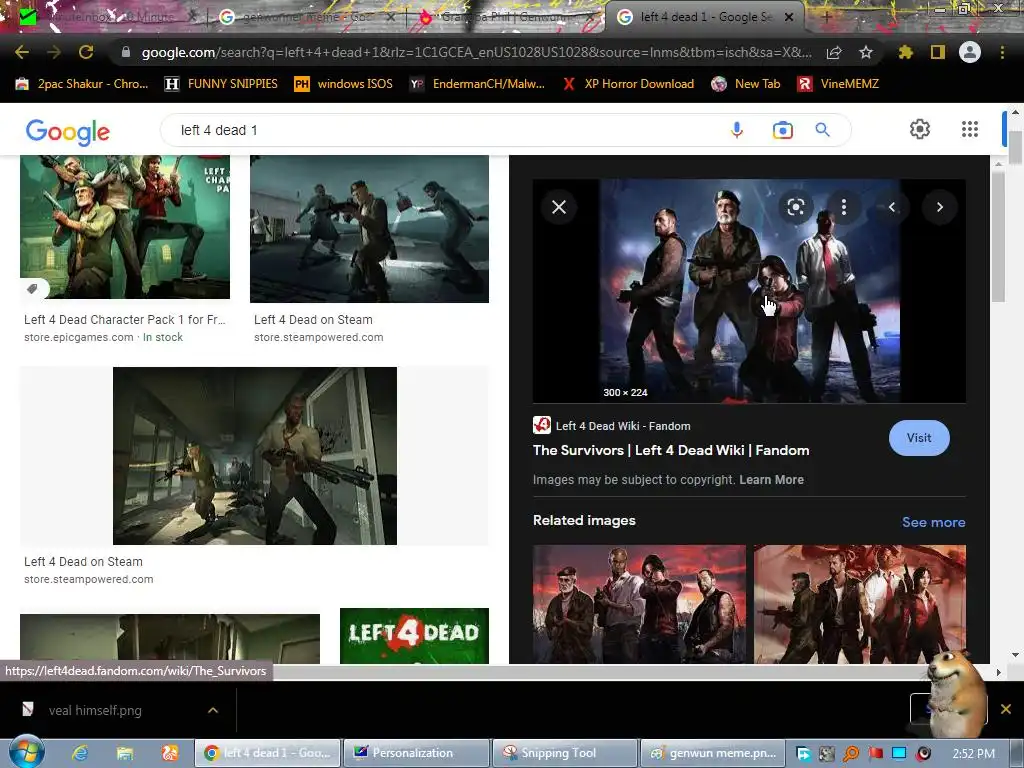Switch to the genwunner meme Google tab

[x=307, y=17]
